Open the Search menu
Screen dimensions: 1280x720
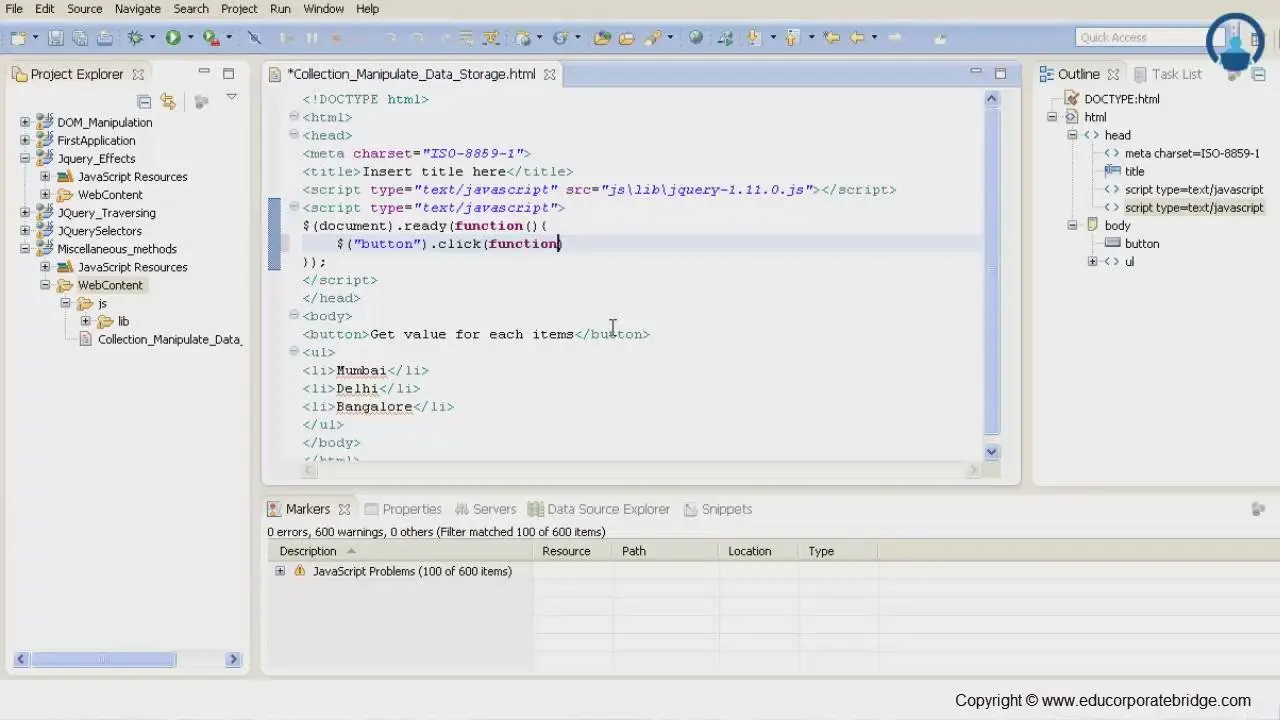(x=191, y=9)
